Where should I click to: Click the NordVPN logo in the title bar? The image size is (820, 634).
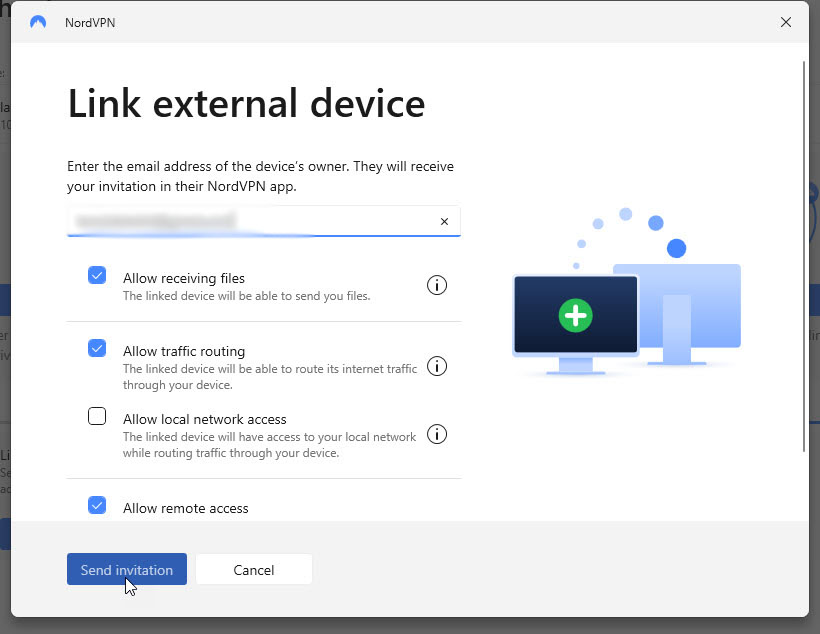coord(38,22)
